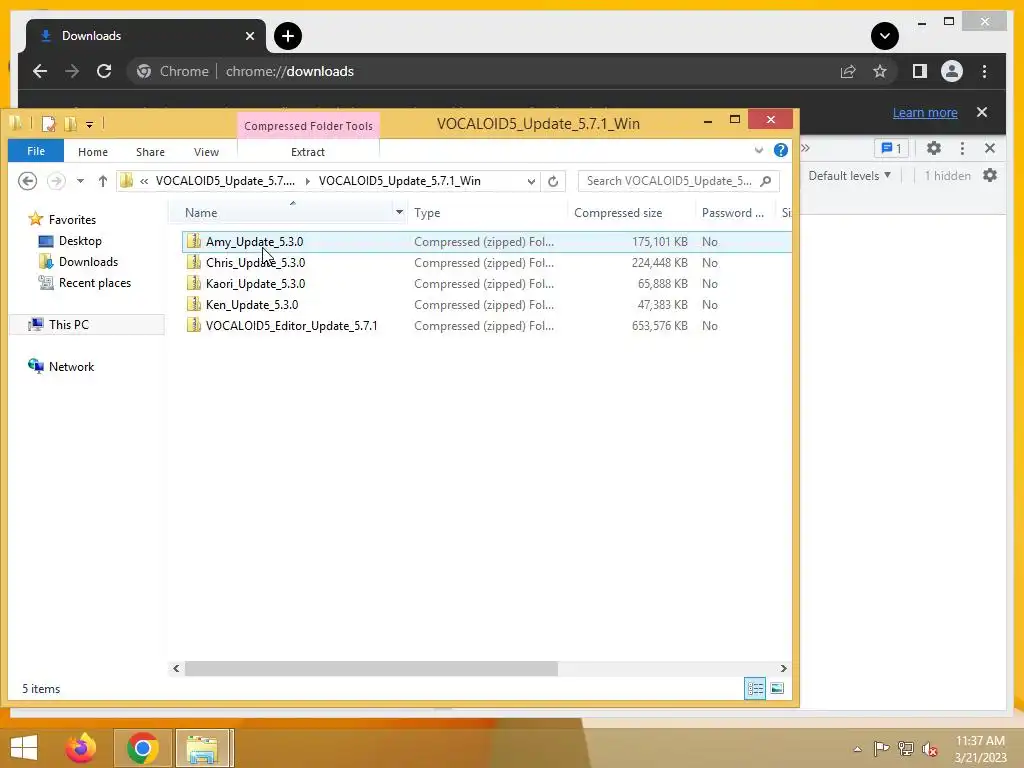Click the New folder quick access icon
The image size is (1024, 768).
click(x=71, y=123)
